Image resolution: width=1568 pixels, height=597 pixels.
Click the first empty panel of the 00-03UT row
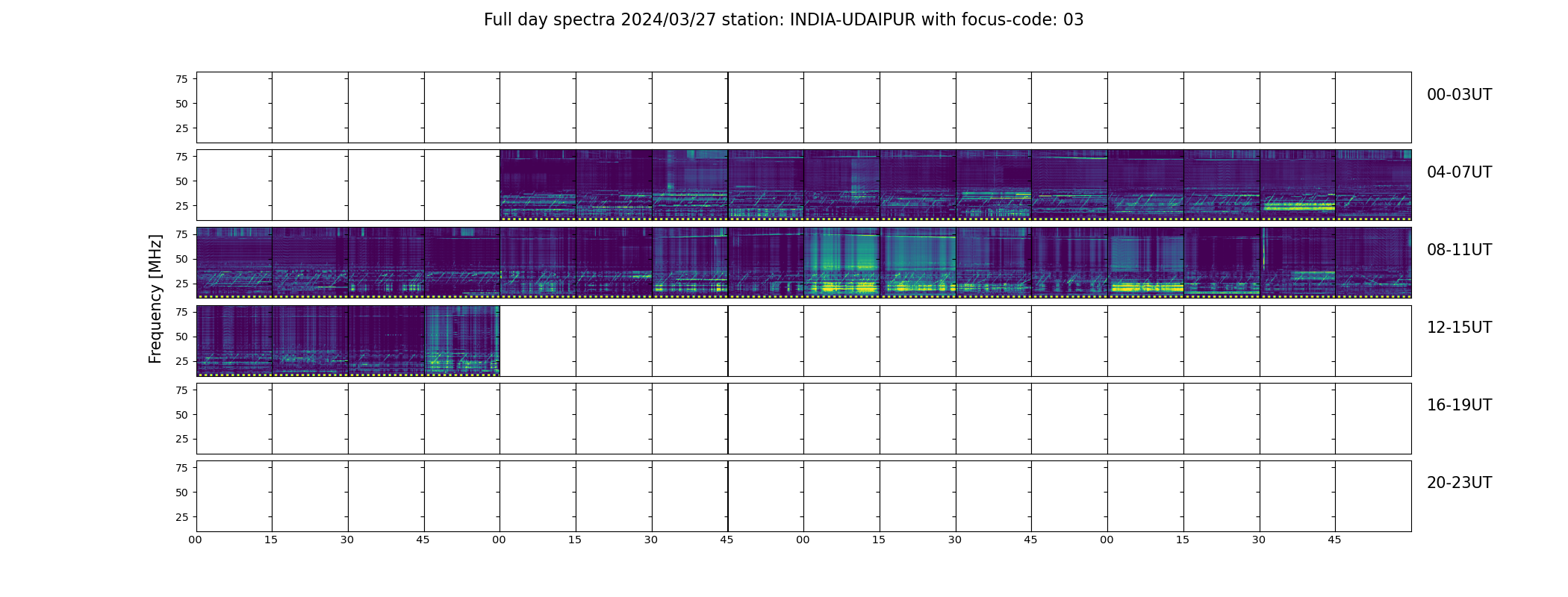(x=234, y=107)
